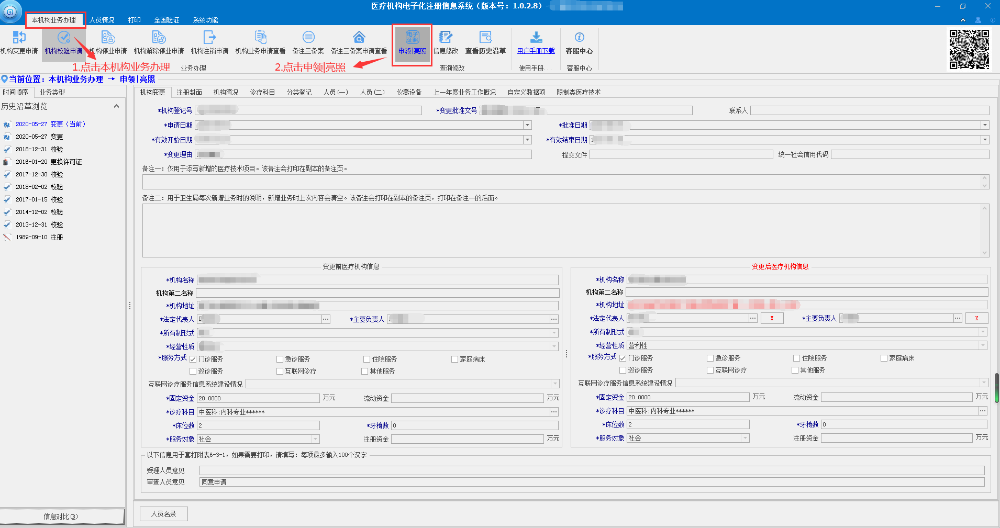The image size is (1000, 528).
Task: Click the 查看历史沿革 icon
Action: (x=487, y=42)
